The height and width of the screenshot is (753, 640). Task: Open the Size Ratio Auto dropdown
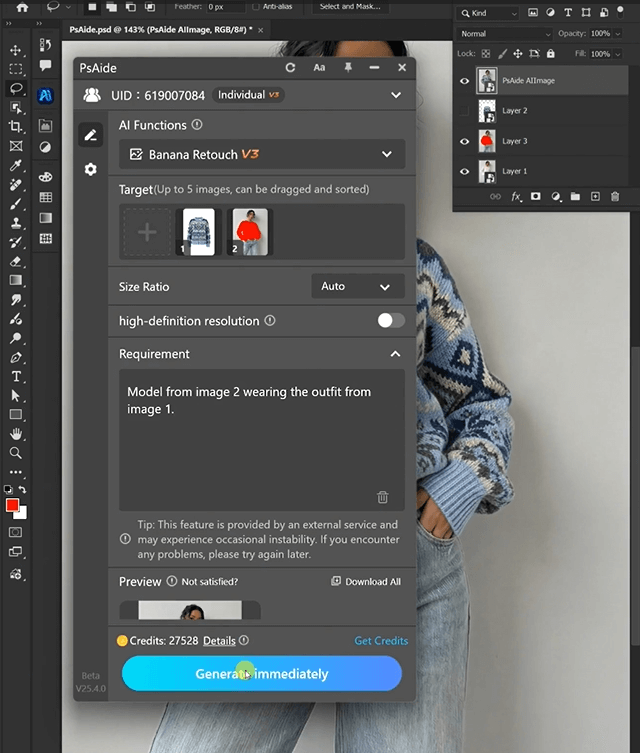pyautogui.click(x=358, y=286)
